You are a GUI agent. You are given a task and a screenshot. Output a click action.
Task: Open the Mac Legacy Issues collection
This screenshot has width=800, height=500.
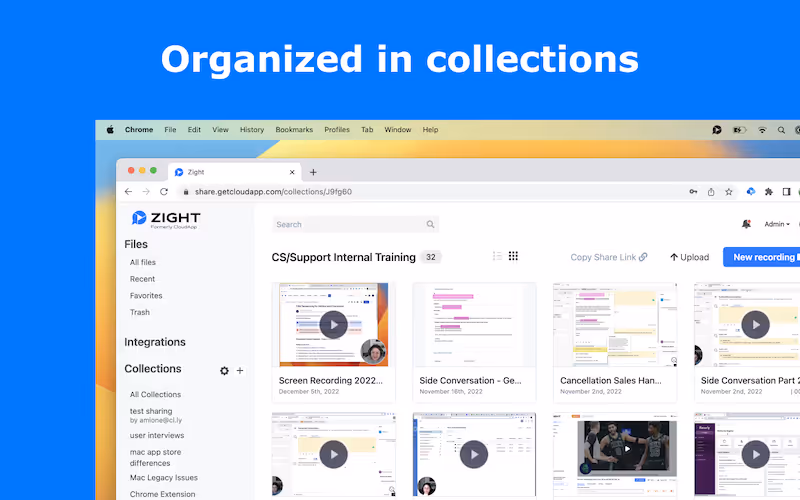(163, 478)
